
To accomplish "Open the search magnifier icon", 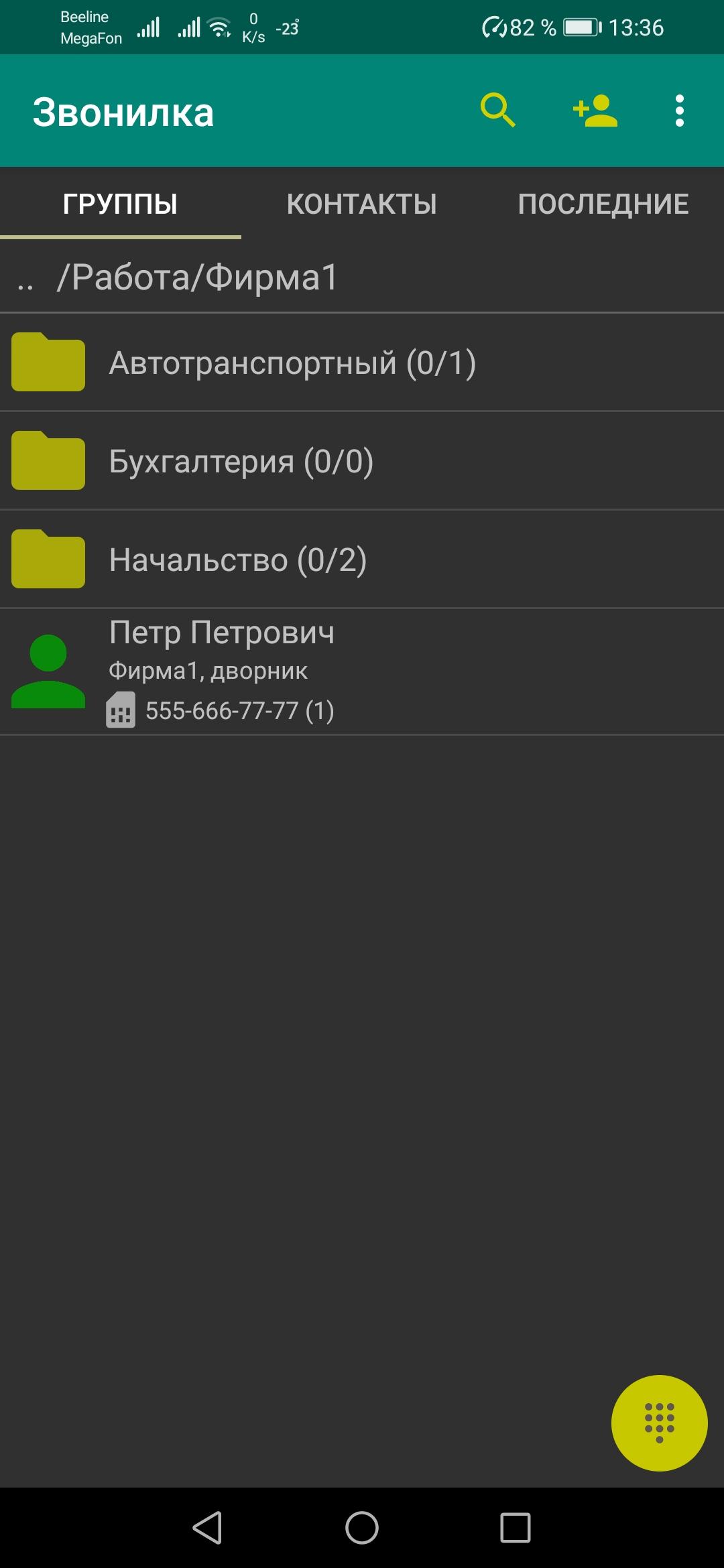I will pos(498,111).
